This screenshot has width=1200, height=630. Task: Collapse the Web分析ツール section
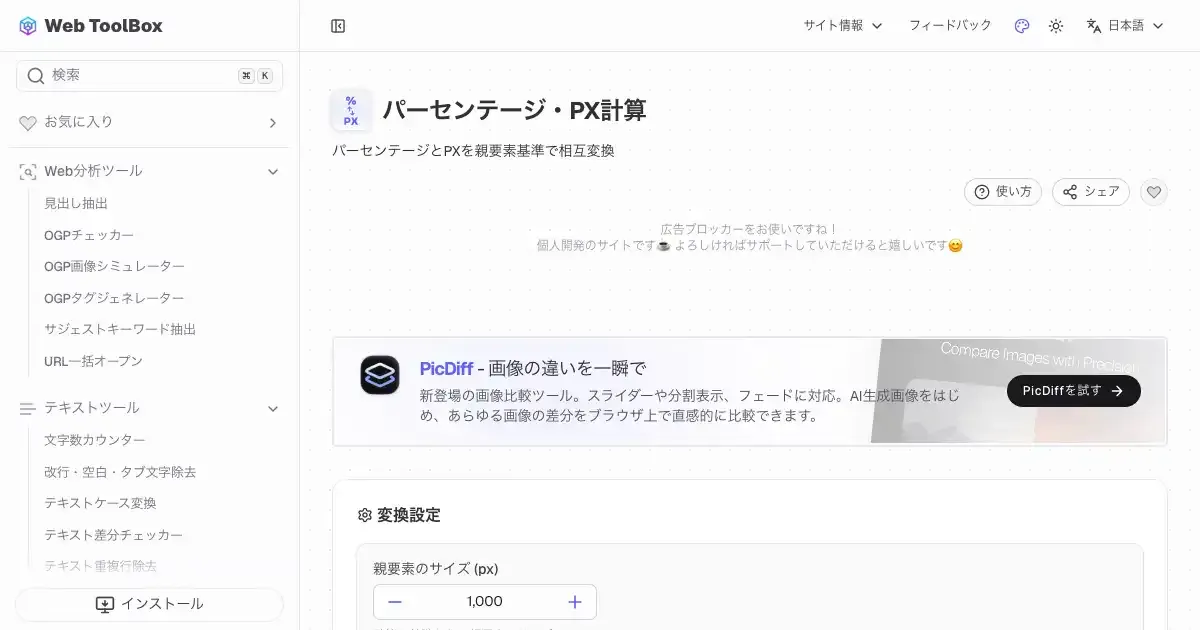click(272, 172)
